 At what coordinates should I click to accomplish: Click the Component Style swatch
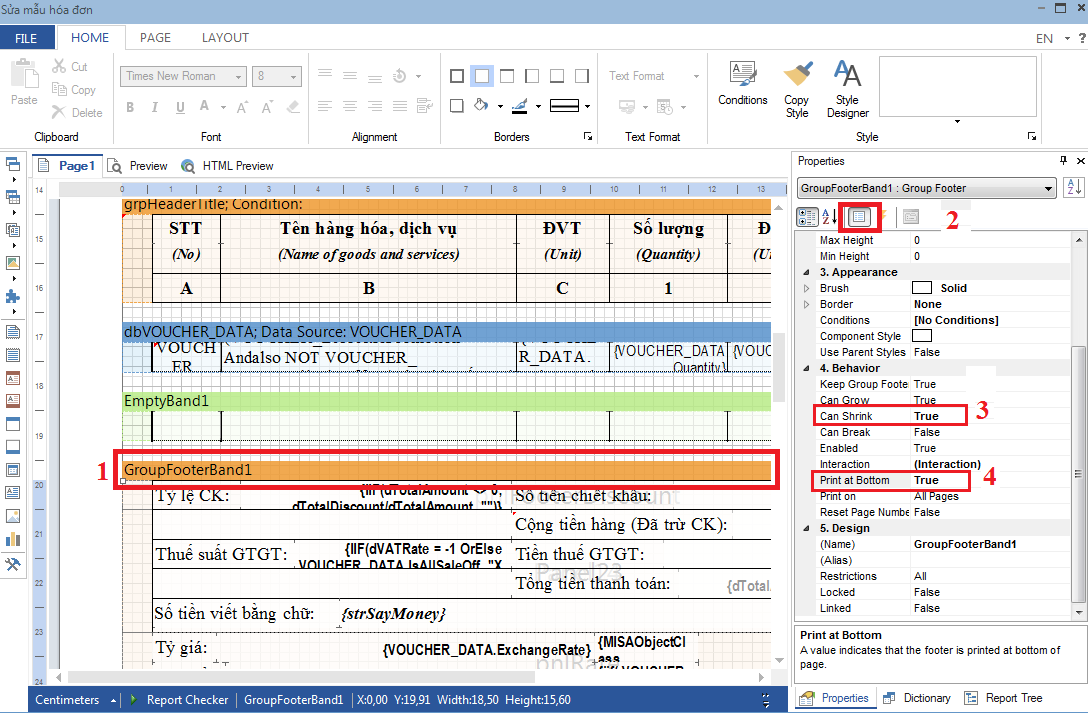tap(921, 336)
